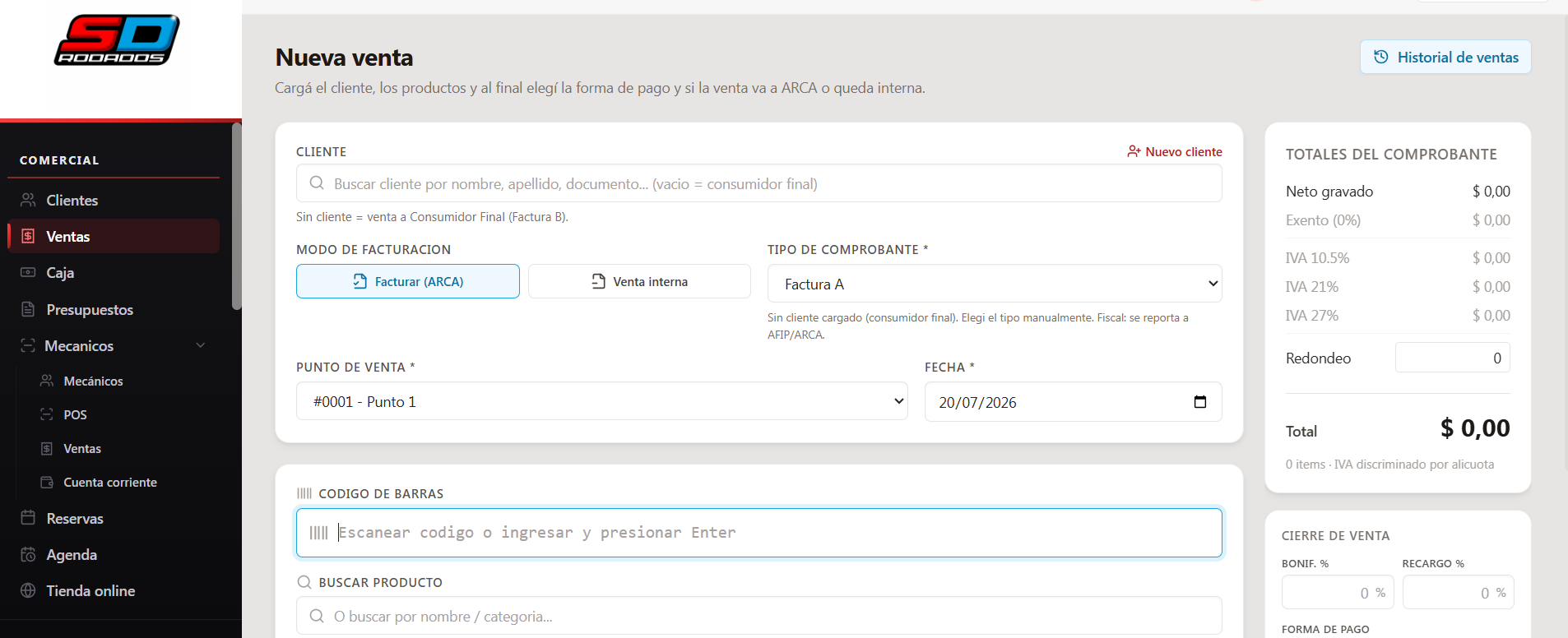Image resolution: width=1568 pixels, height=638 pixels.
Task: Open Historial de ventas
Action: 1445,57
